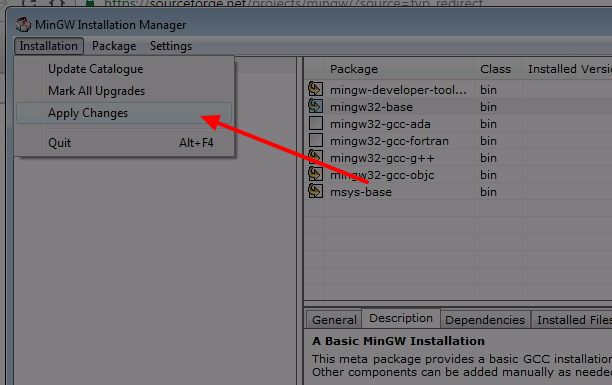Open the Package menu

pyautogui.click(x=114, y=46)
